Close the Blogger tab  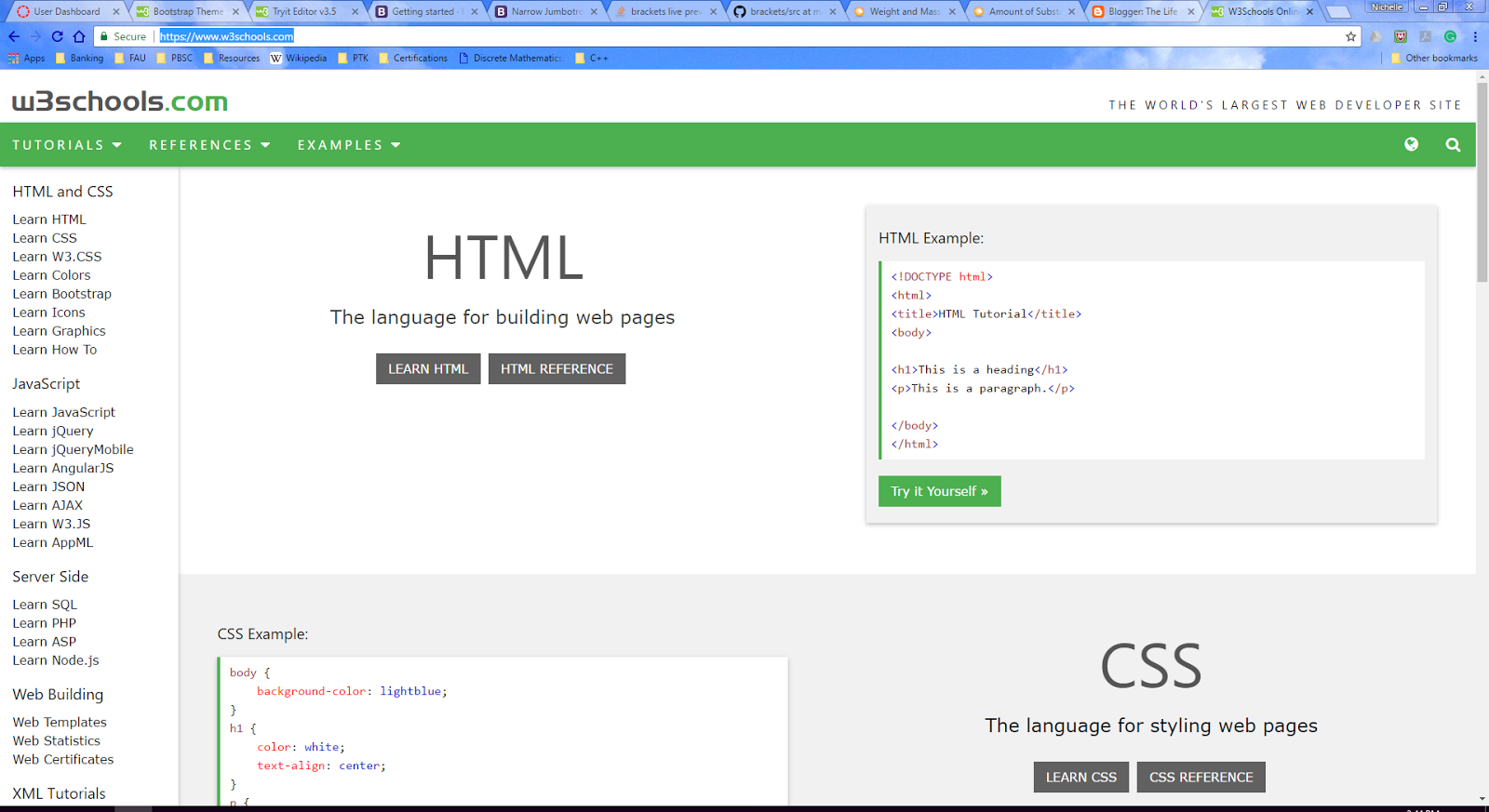tap(1190, 12)
